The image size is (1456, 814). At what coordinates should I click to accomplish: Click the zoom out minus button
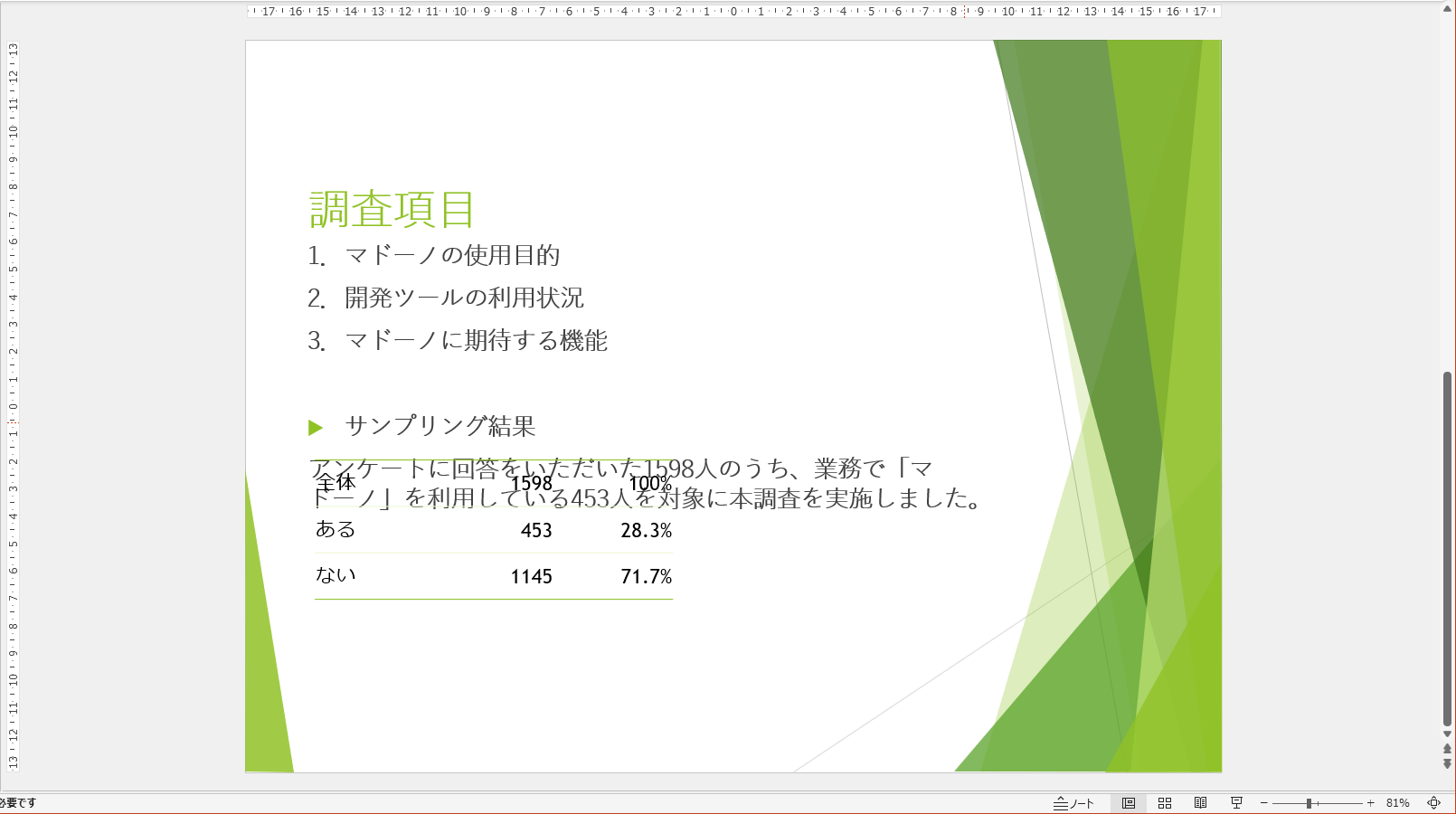[x=1264, y=803]
